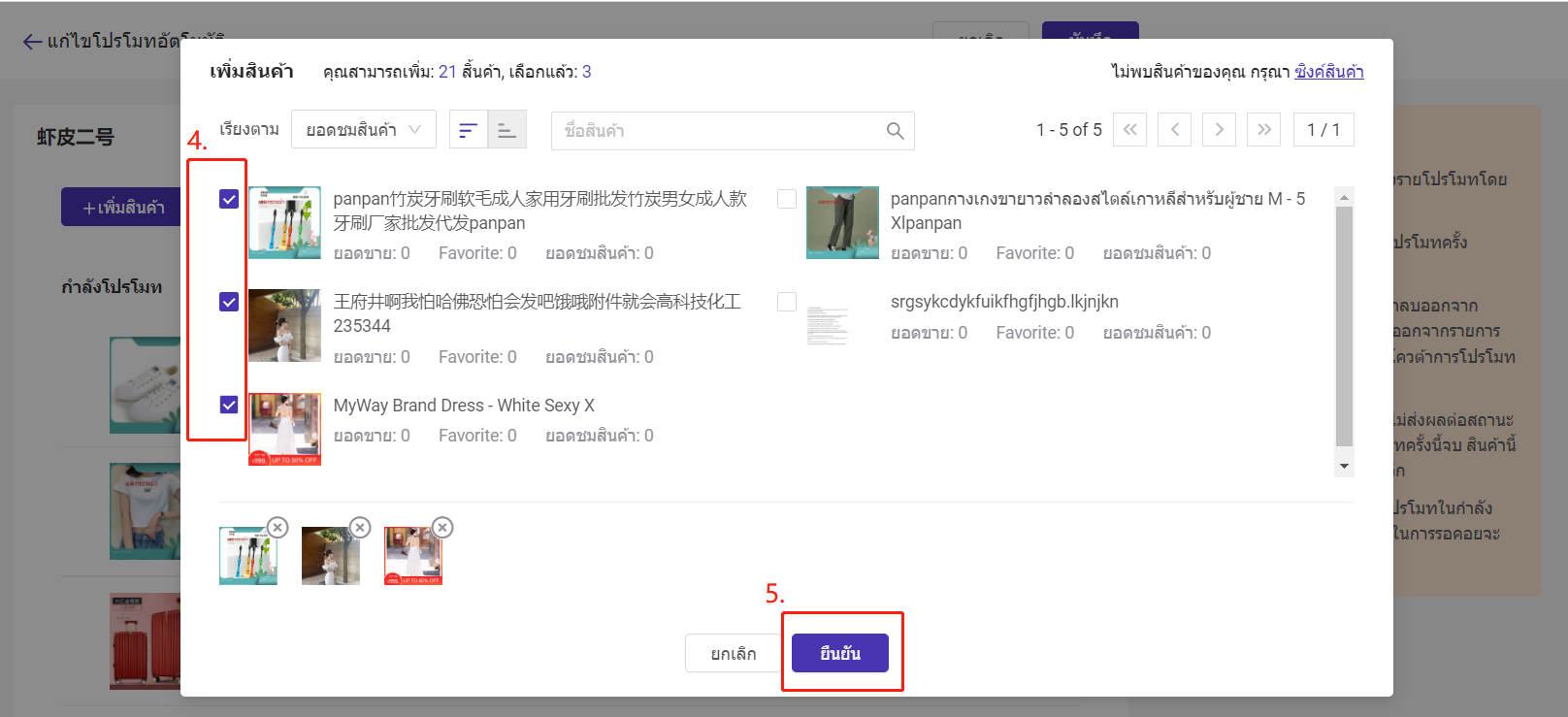The image size is (1568, 717).
Task: Click the ascending sort order icon
Action: (x=506, y=130)
